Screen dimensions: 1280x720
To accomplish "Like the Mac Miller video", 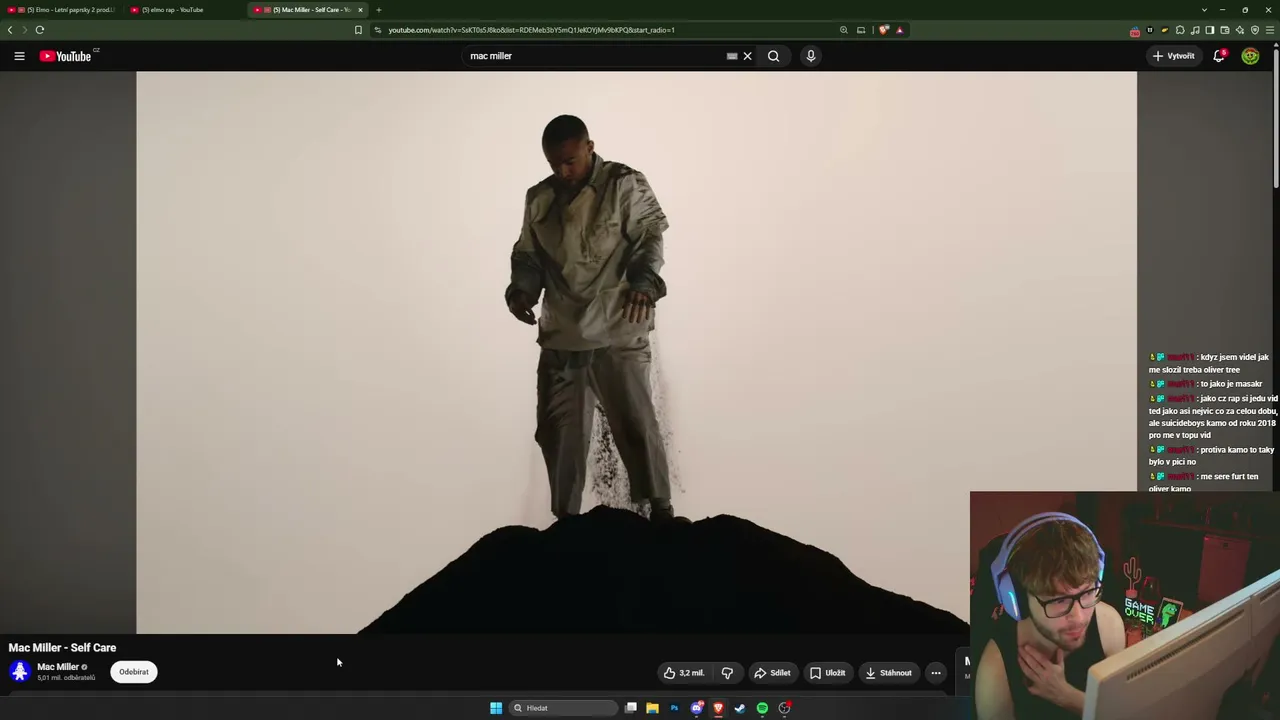I will [x=683, y=673].
